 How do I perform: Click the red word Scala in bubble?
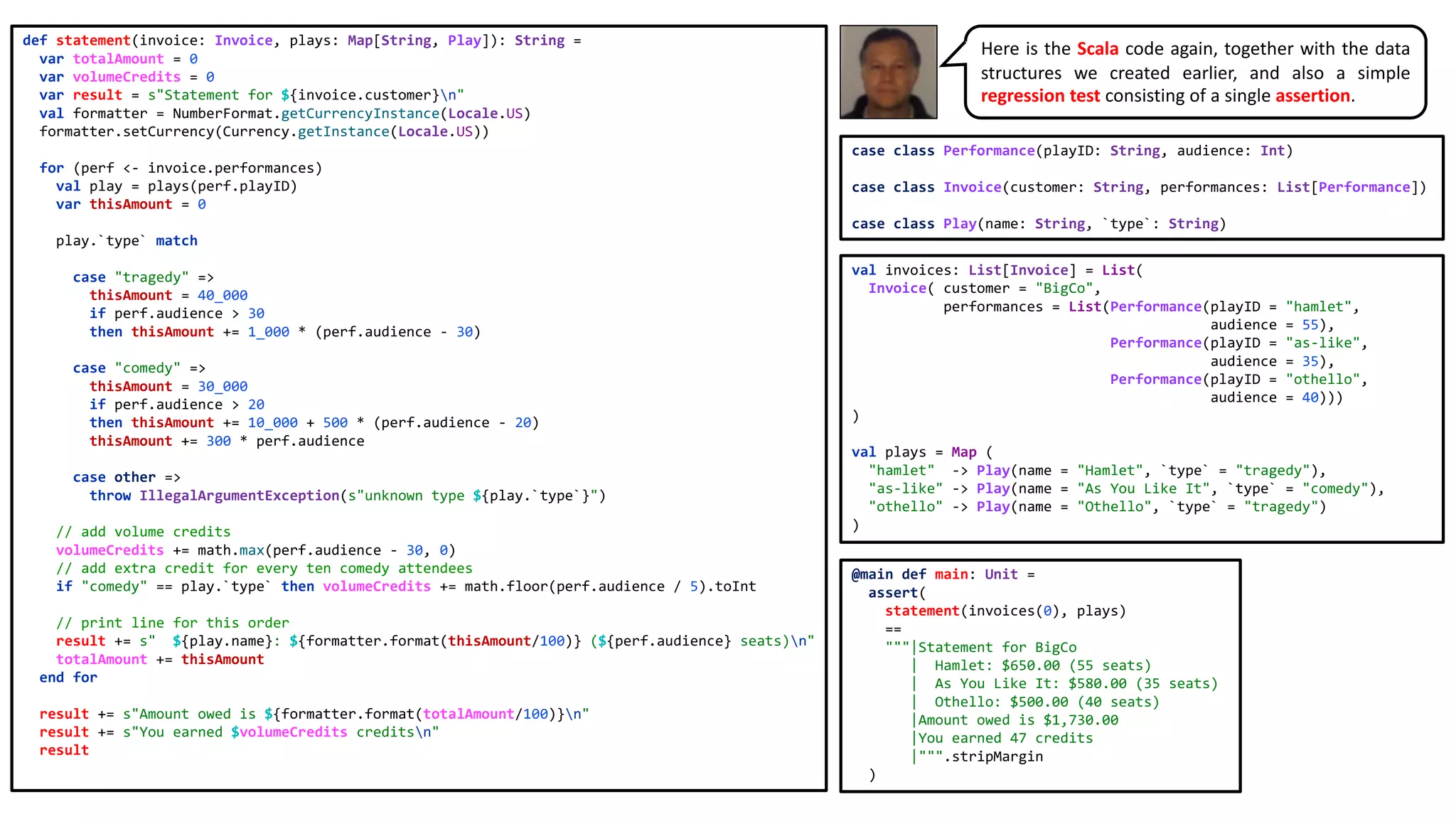[x=1097, y=49]
